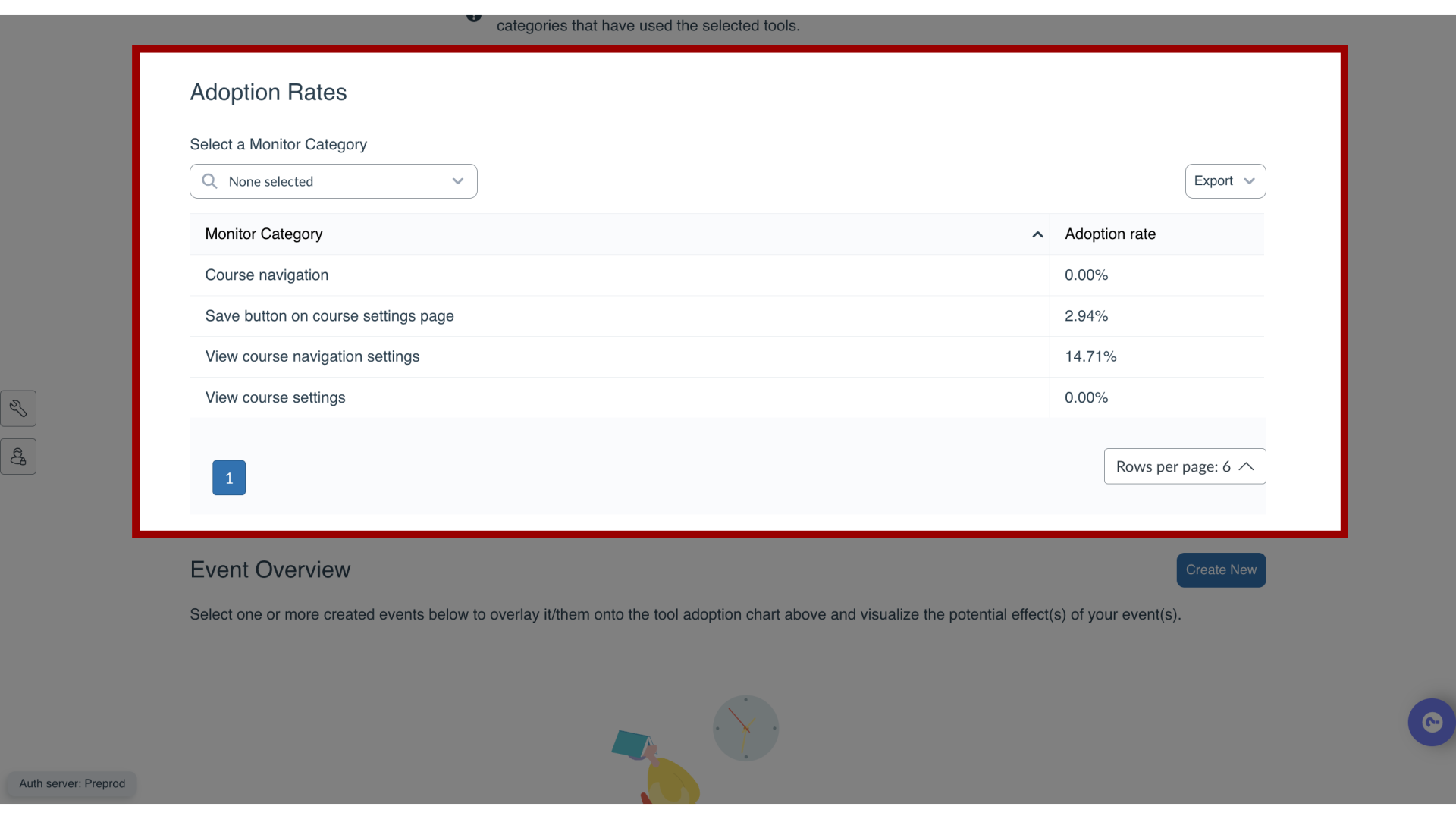Open the Export options dropdown
The image size is (1456, 819).
[x=1225, y=181]
